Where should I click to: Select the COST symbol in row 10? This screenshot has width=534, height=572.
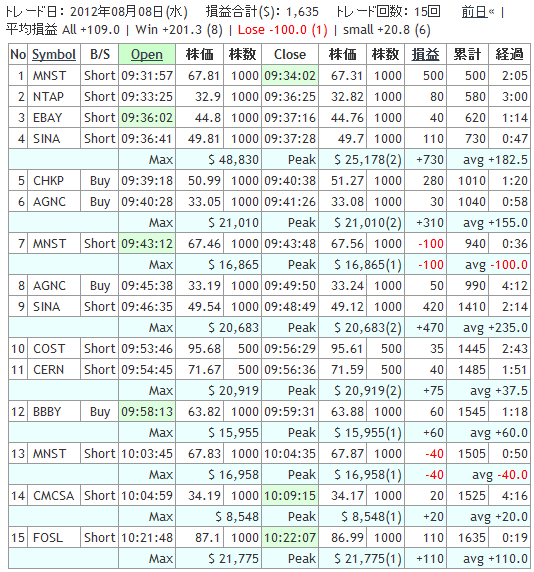[49, 348]
